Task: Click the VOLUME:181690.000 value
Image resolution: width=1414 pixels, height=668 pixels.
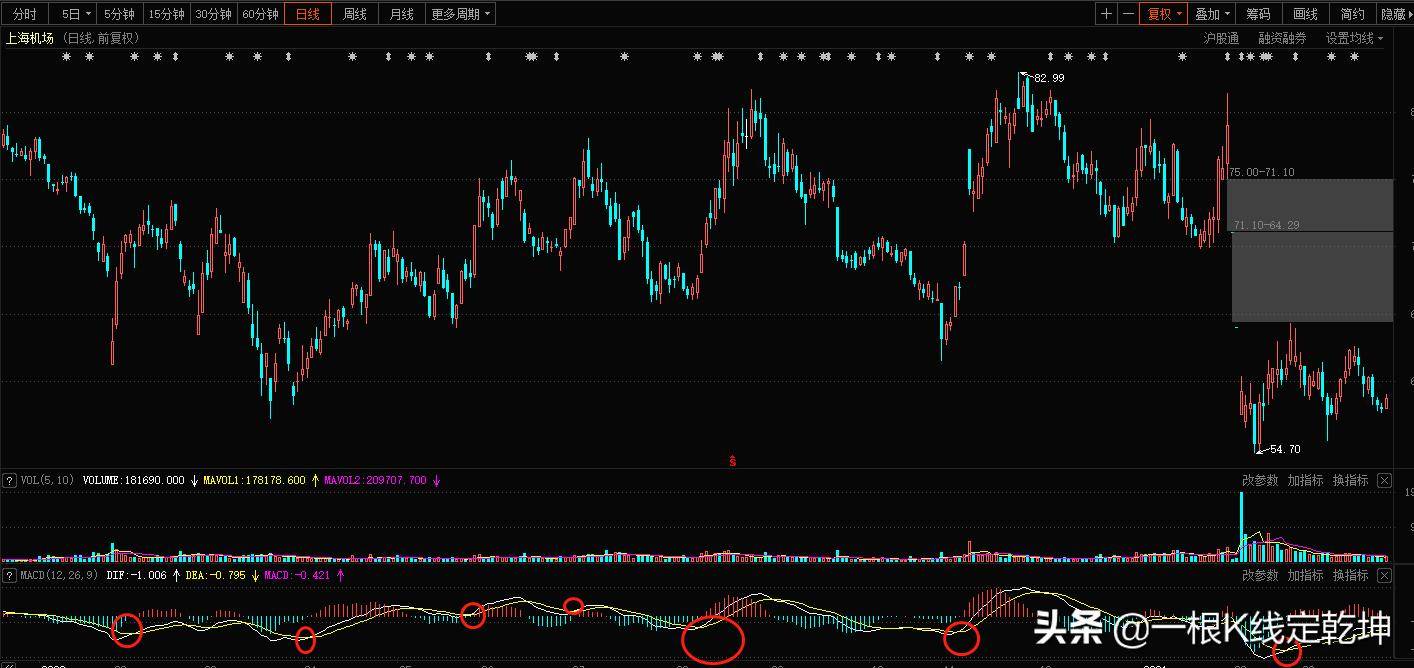Action: [x=133, y=480]
